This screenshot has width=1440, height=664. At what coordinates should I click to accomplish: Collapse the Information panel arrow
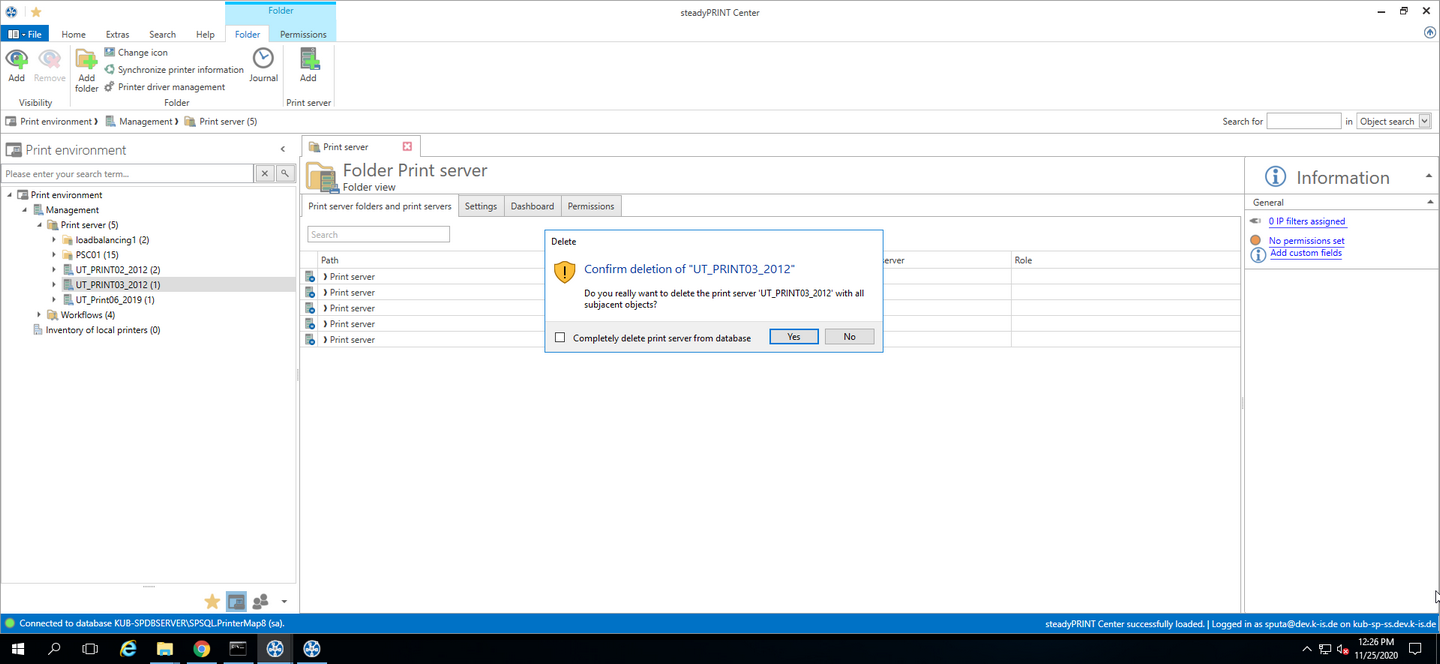coord(1428,177)
